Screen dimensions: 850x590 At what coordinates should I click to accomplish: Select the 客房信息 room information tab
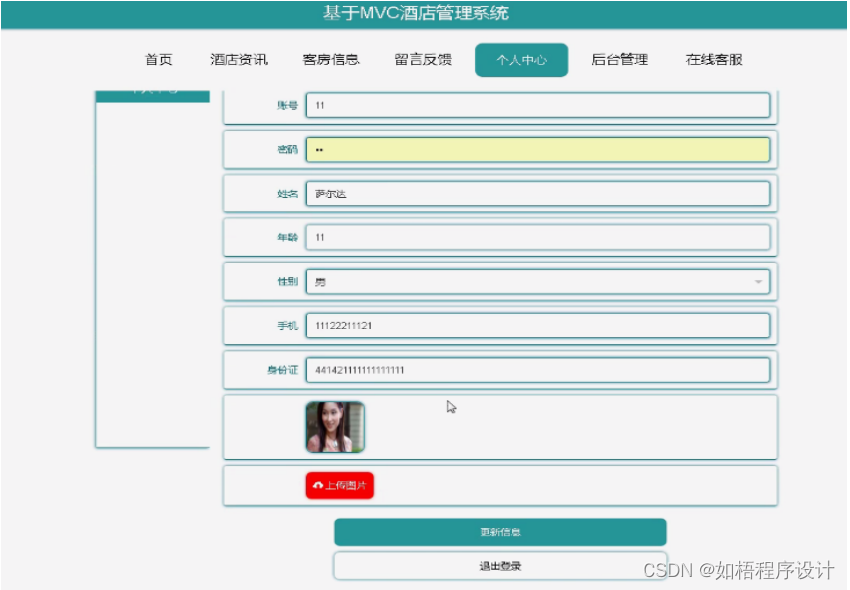pos(332,59)
